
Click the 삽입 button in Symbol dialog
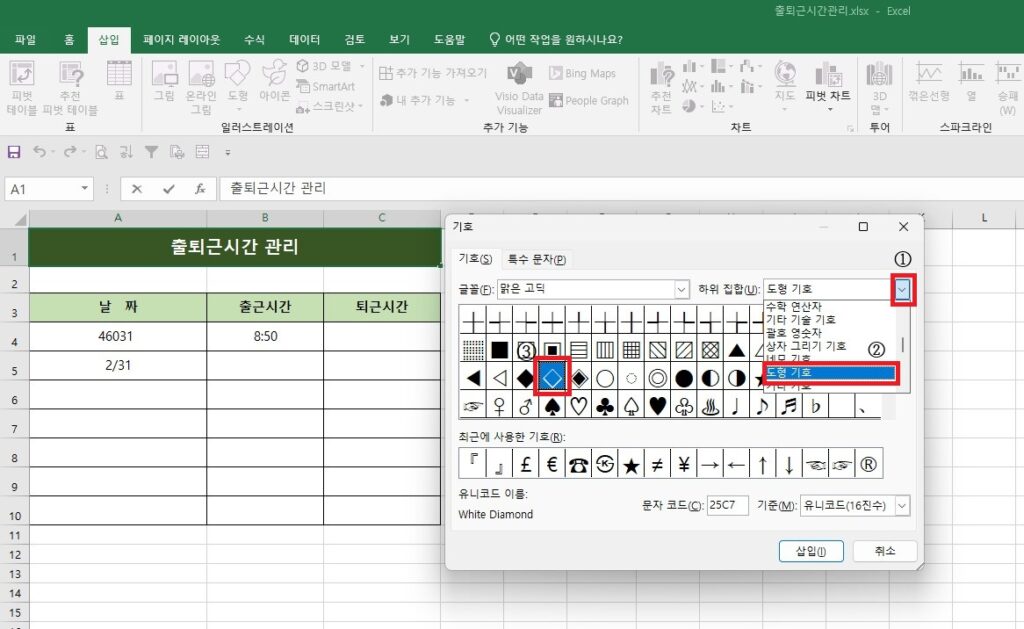click(x=811, y=551)
